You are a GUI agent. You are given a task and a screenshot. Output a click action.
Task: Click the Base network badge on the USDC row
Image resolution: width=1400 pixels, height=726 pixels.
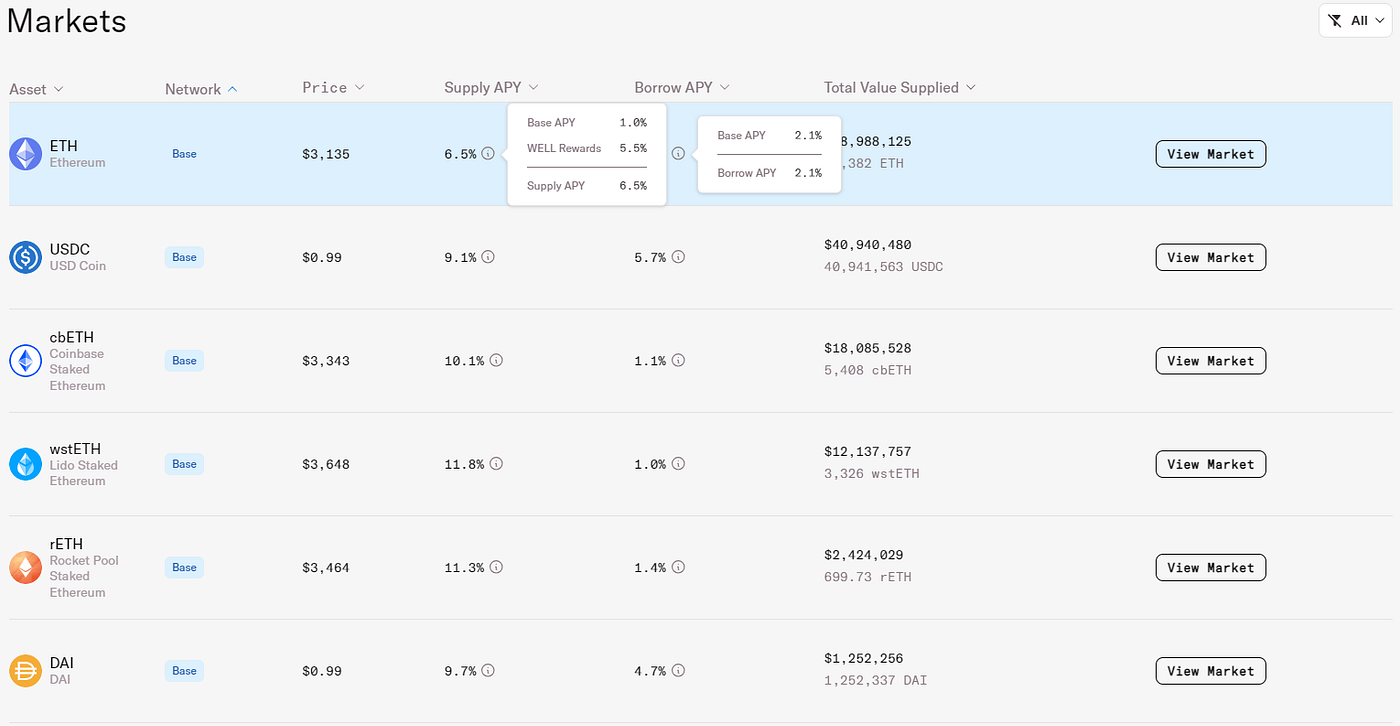pyautogui.click(x=183, y=257)
